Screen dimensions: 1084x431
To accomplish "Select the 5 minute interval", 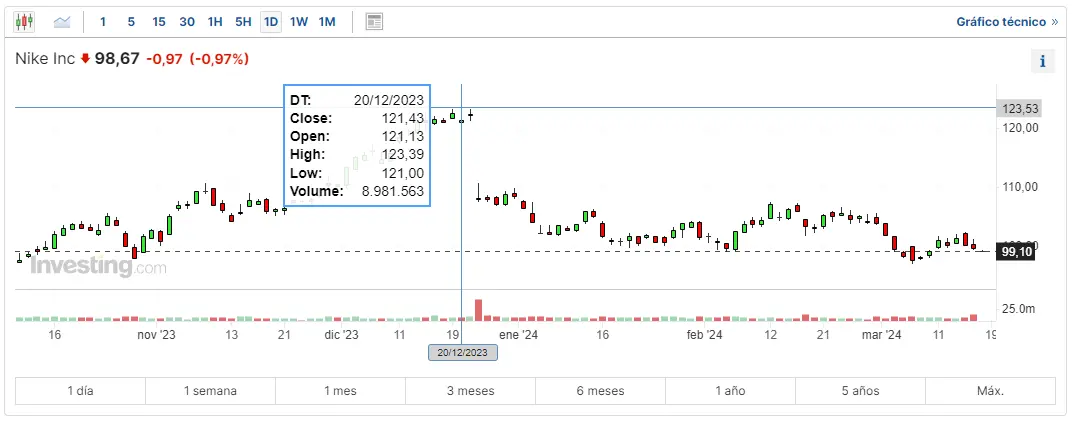I will click(131, 21).
